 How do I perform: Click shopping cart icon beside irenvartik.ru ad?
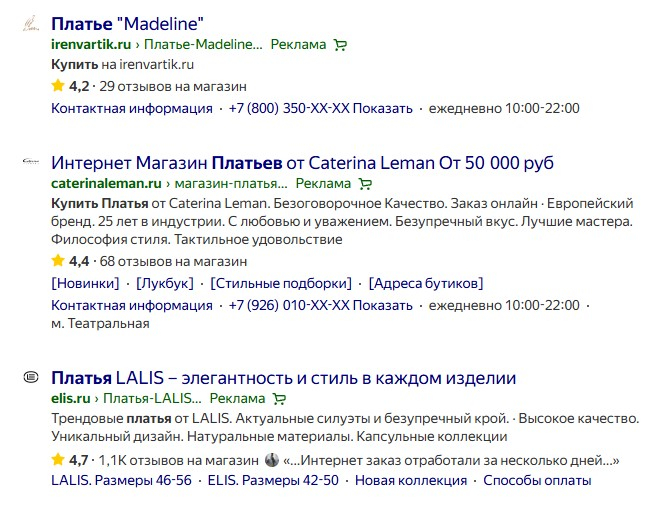[341, 45]
